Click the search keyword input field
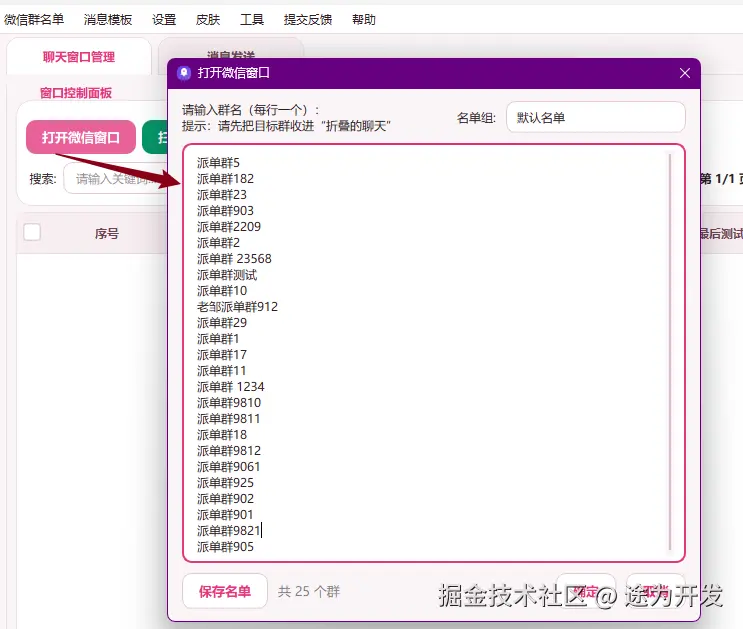This screenshot has height=629, width=743. 116,178
